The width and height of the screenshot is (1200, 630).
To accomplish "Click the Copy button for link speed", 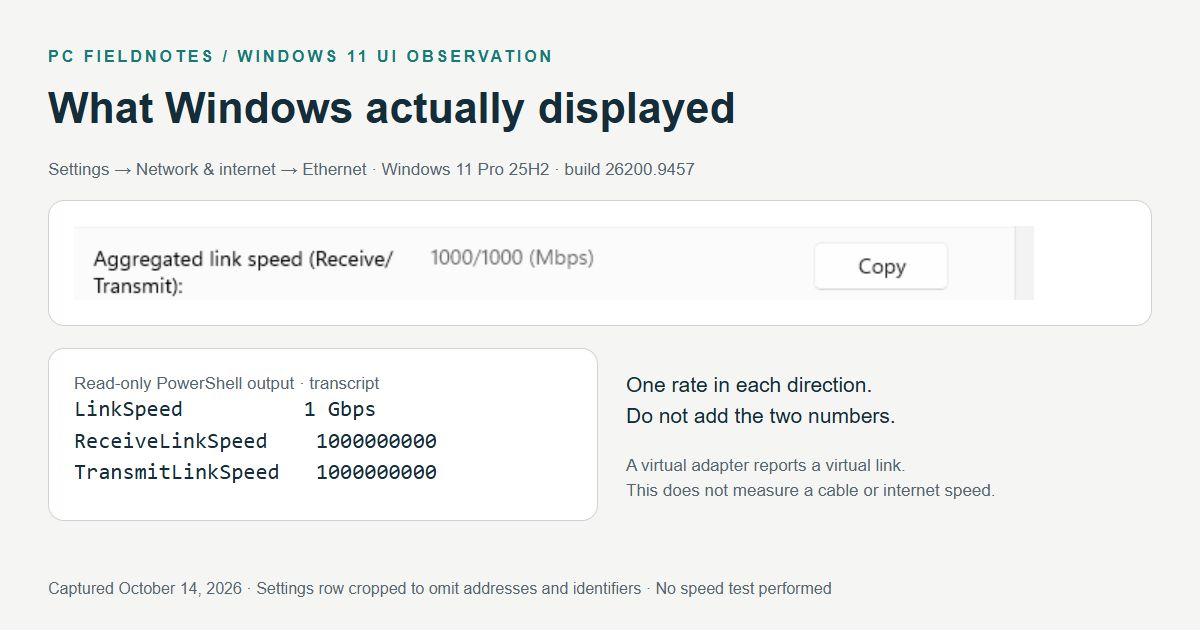I will pos(881,266).
